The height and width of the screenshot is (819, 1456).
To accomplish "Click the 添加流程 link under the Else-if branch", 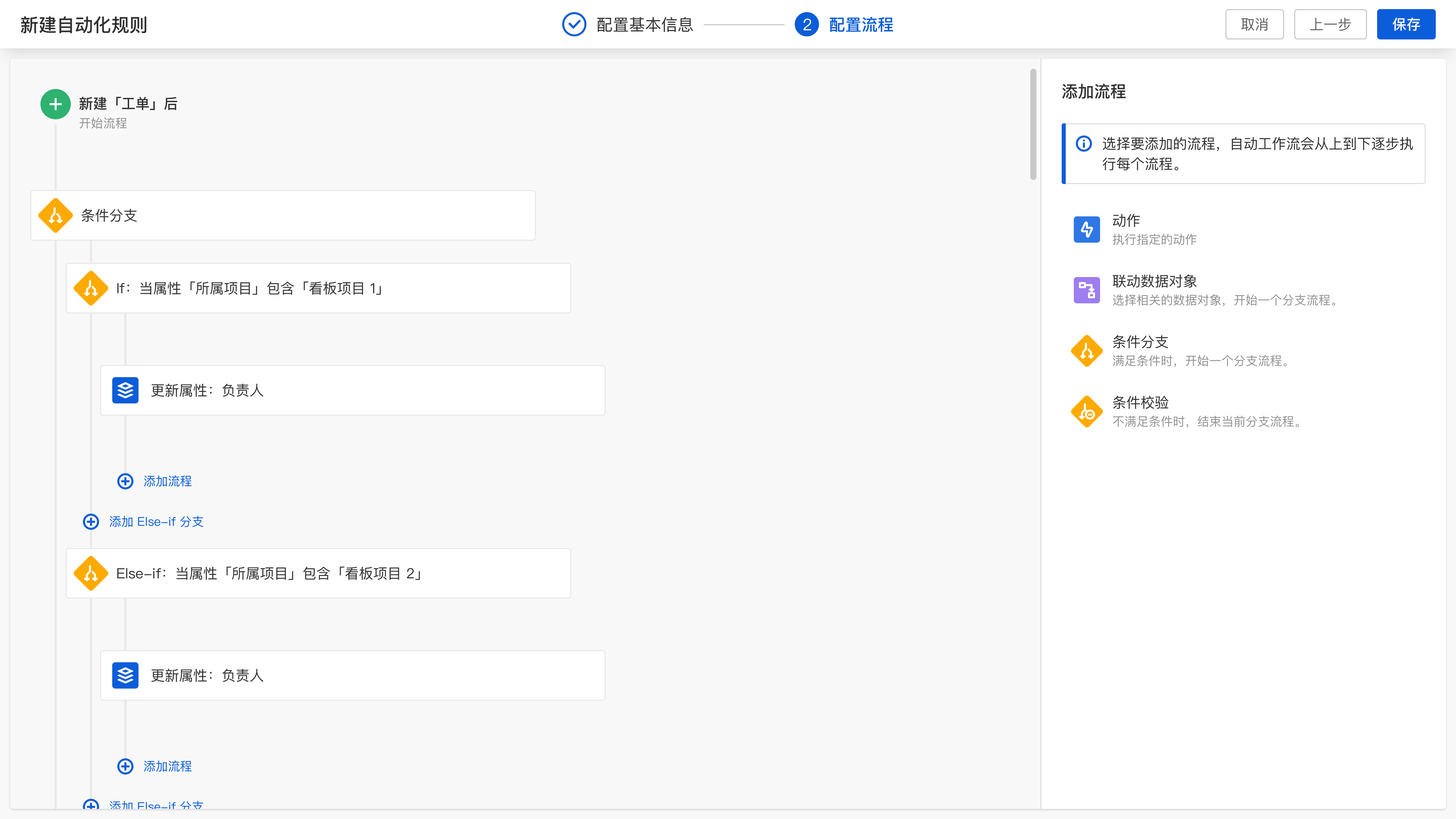I will [x=167, y=766].
